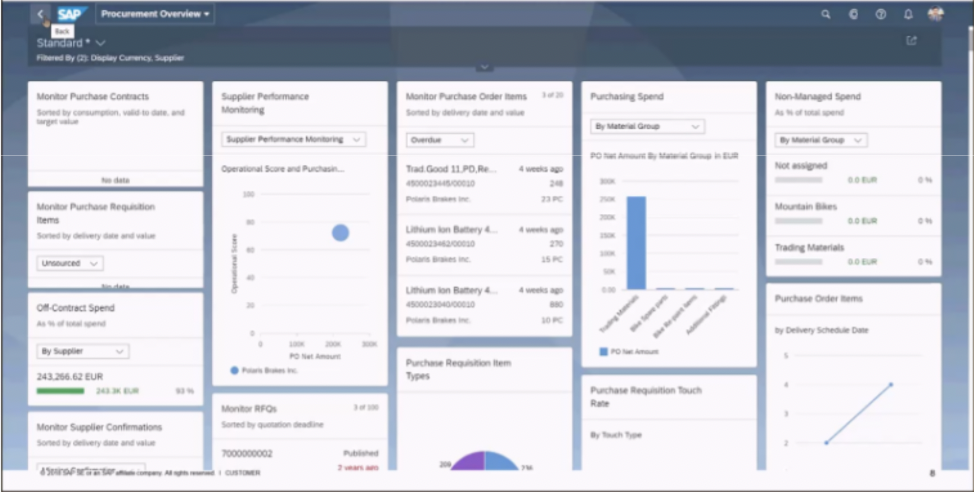
Task: Open the By Supplier dropdown
Action: (83, 351)
